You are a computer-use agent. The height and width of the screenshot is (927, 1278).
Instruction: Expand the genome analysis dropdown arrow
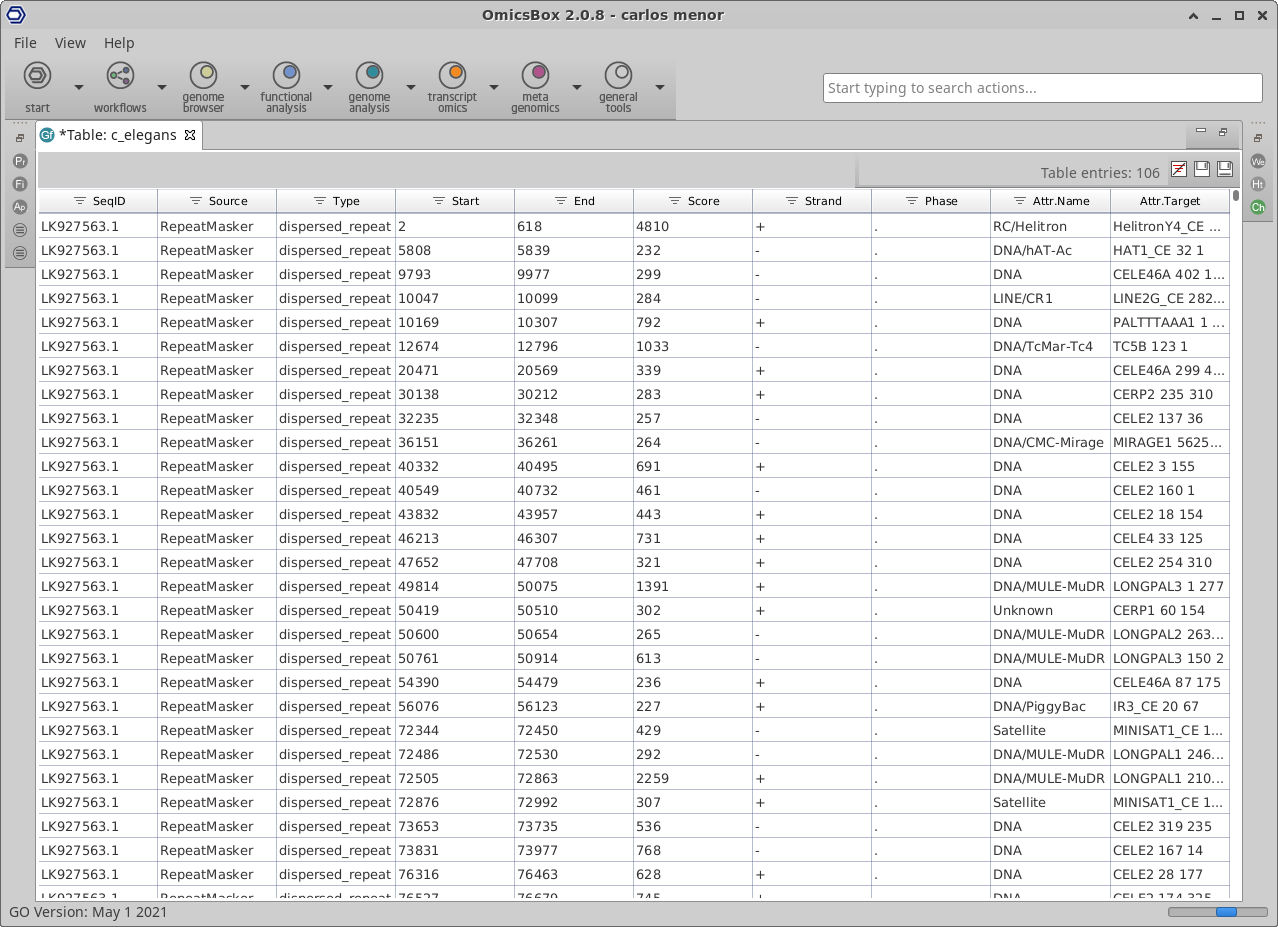click(x=410, y=88)
